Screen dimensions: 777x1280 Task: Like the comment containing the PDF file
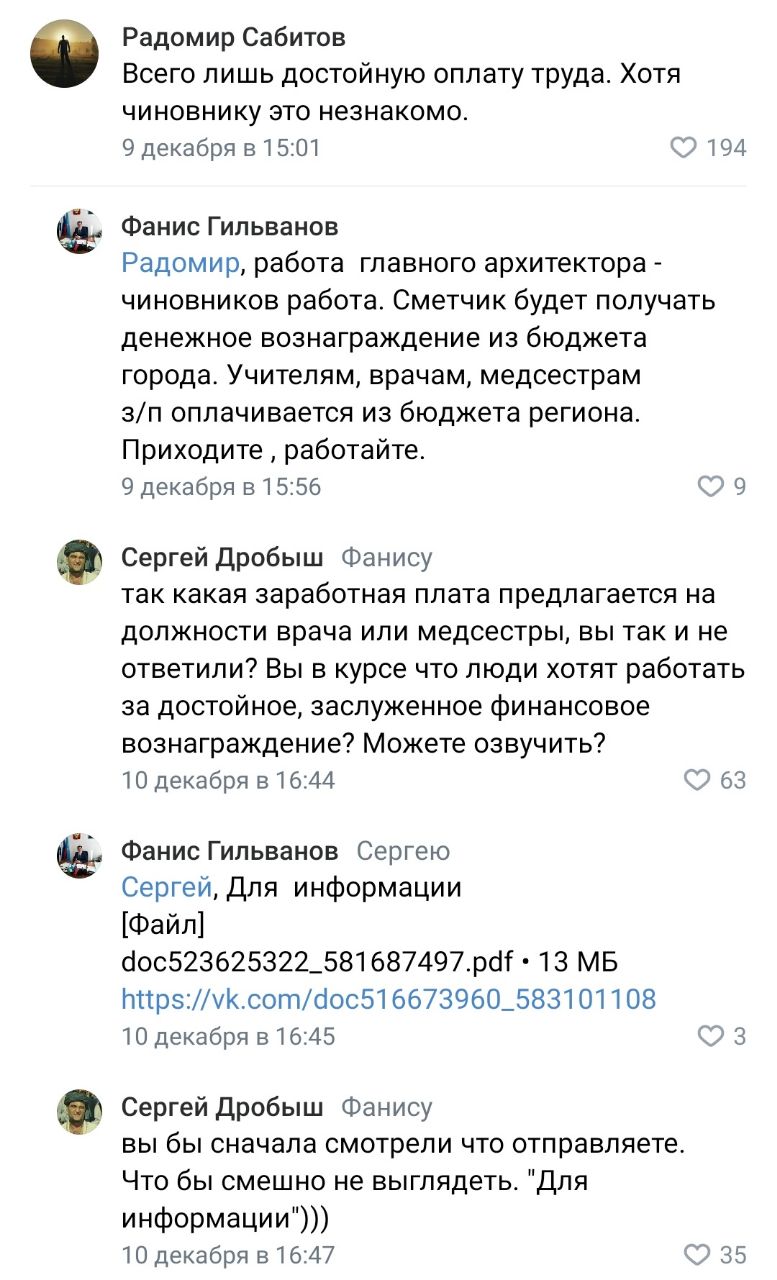[x=710, y=1036]
